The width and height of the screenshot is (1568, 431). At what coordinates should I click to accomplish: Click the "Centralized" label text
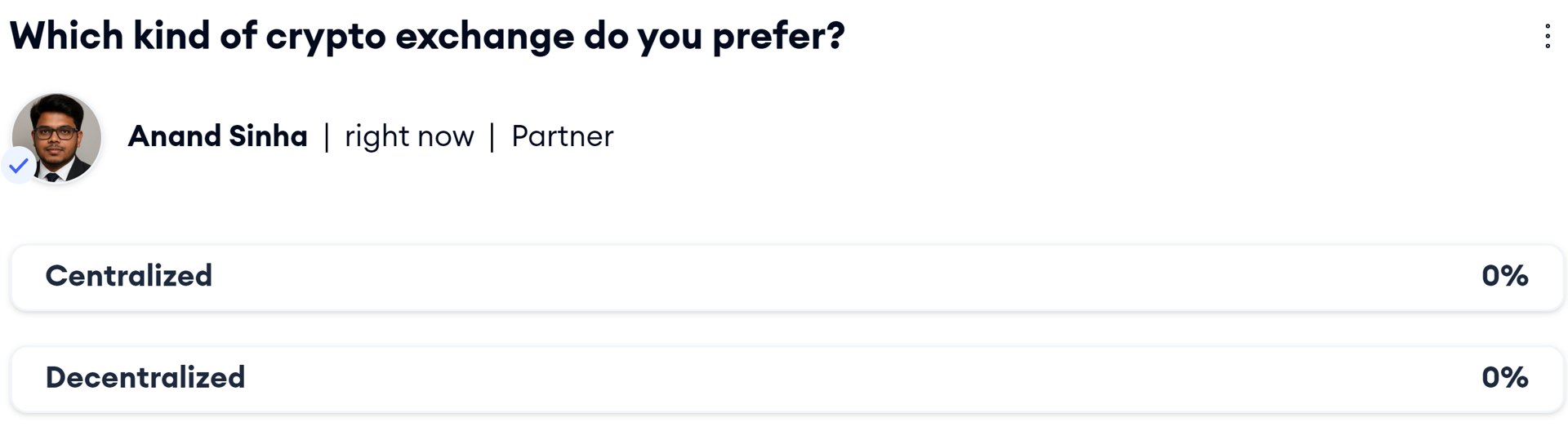[x=129, y=276]
